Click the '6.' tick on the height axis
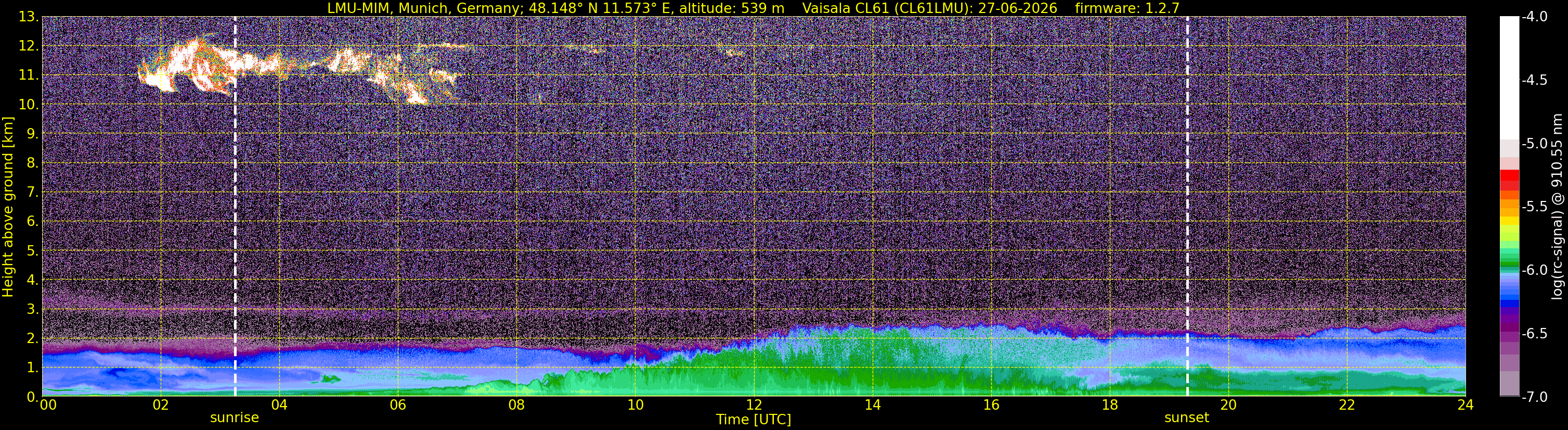This screenshot has width=1568, height=430. pos(33,222)
